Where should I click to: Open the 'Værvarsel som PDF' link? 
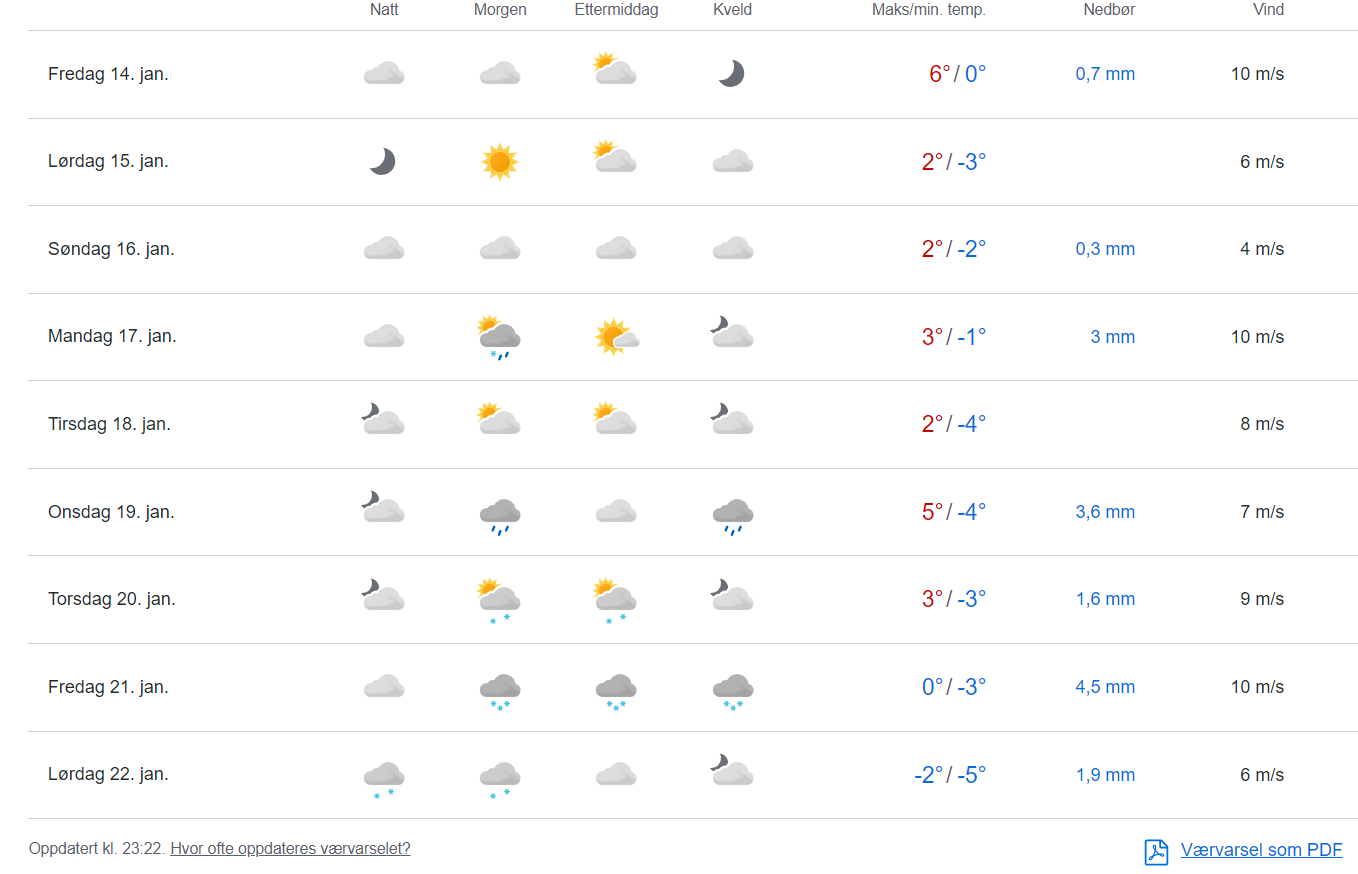coord(1261,850)
